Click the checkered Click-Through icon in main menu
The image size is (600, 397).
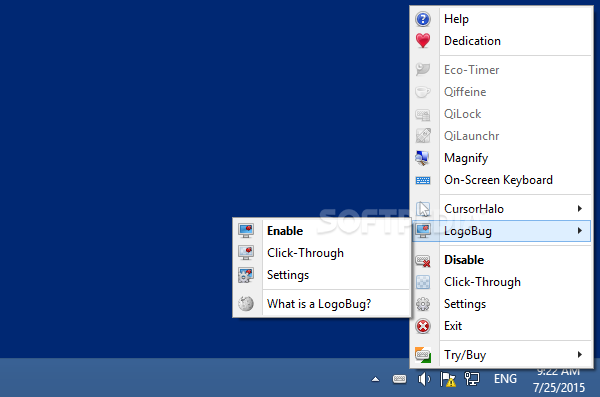[x=423, y=282]
